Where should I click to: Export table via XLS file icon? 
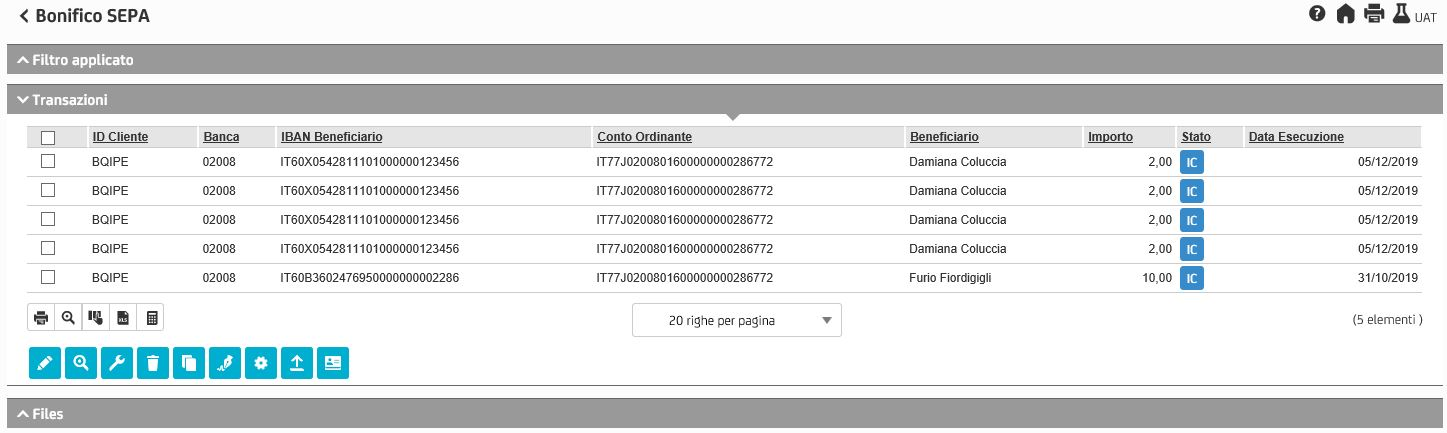(x=123, y=318)
